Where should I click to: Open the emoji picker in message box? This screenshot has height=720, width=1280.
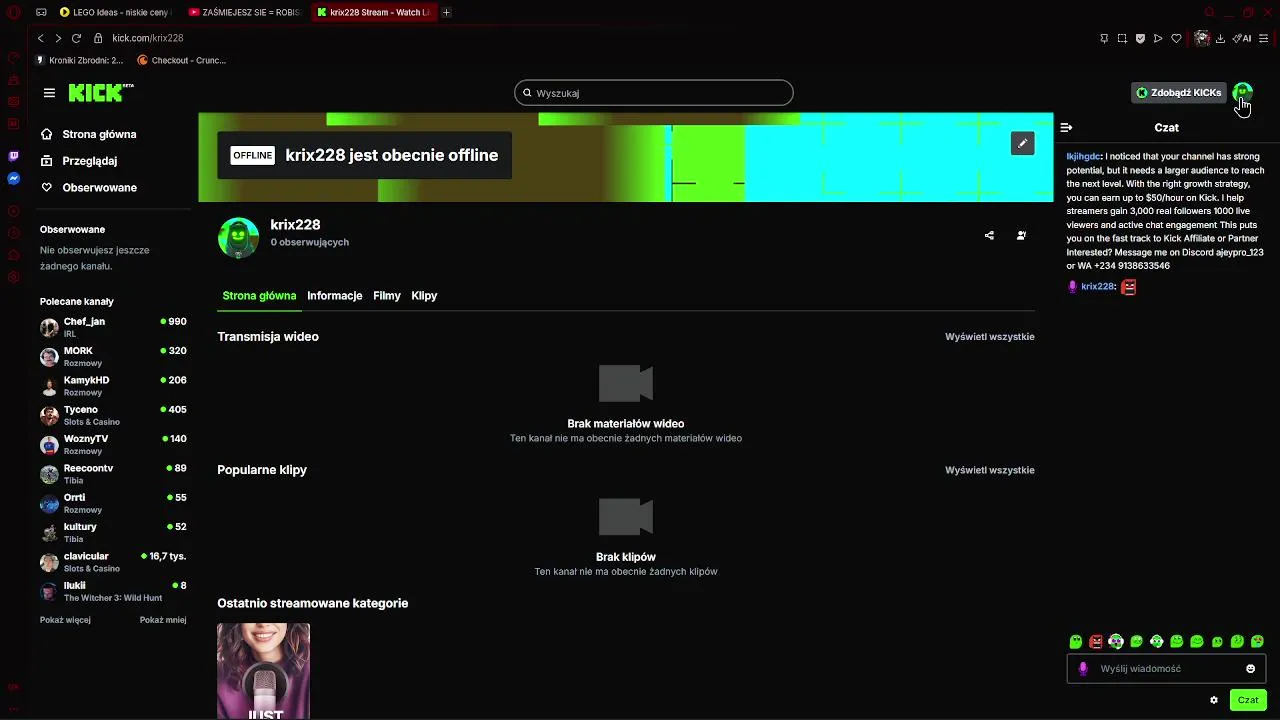1250,669
